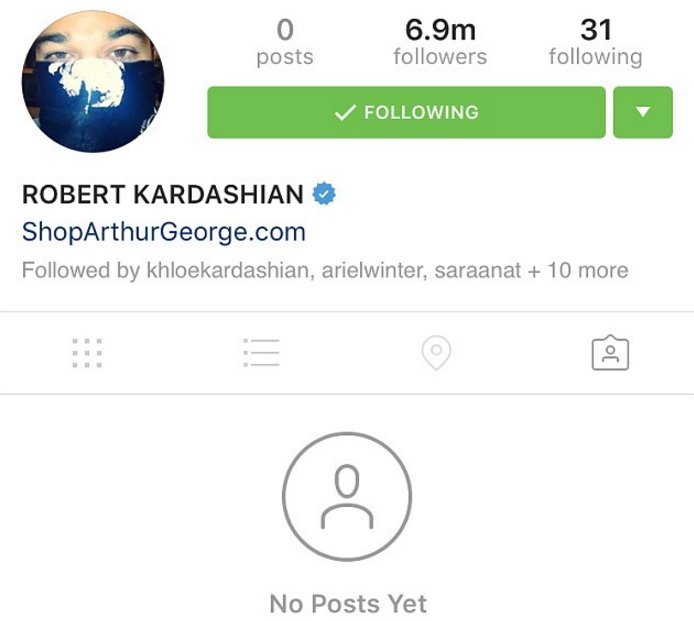The width and height of the screenshot is (694, 621).
Task: Tap the blue verified badge
Action: (324, 194)
